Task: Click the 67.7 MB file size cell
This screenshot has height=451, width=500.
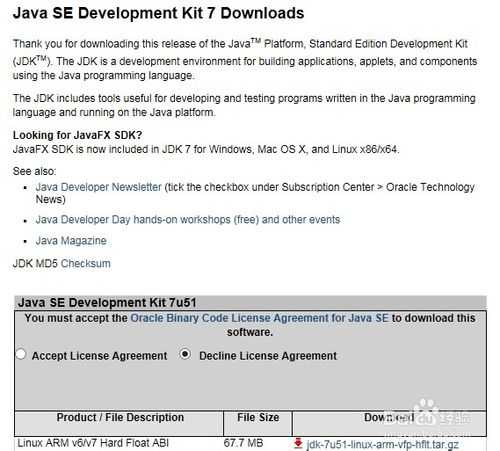Action: pos(243,443)
